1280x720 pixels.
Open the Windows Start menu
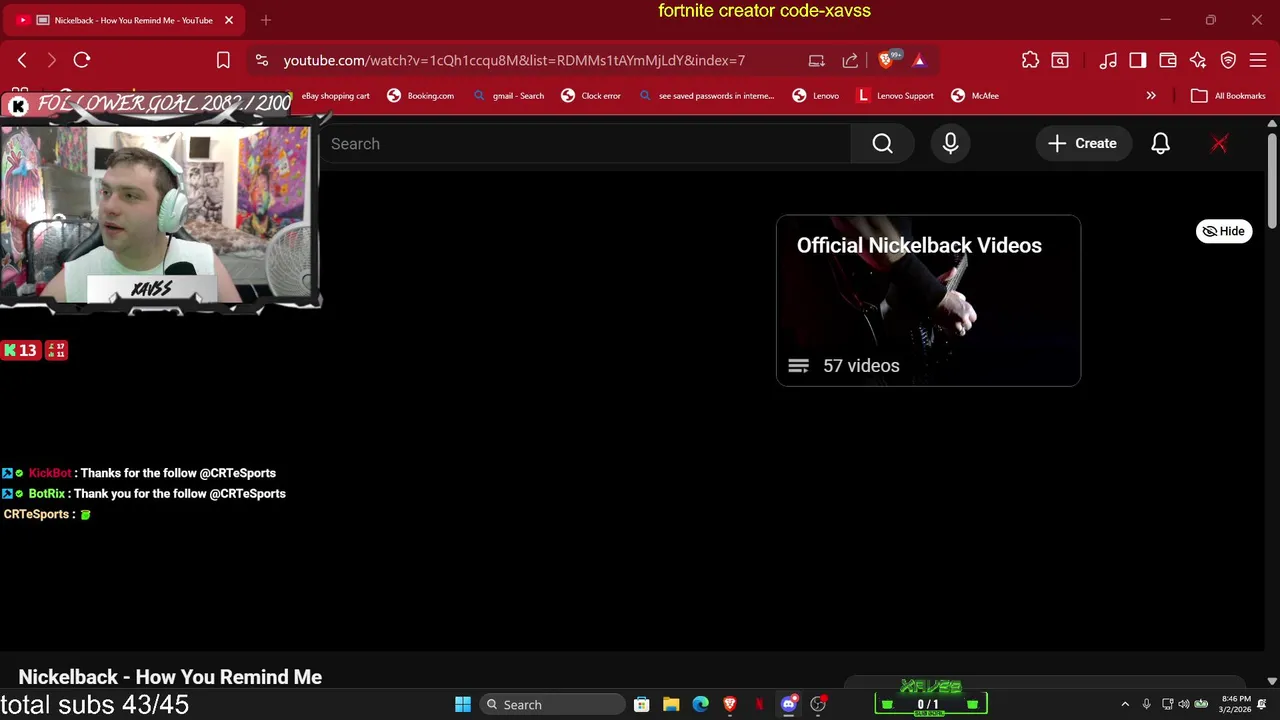(x=462, y=705)
